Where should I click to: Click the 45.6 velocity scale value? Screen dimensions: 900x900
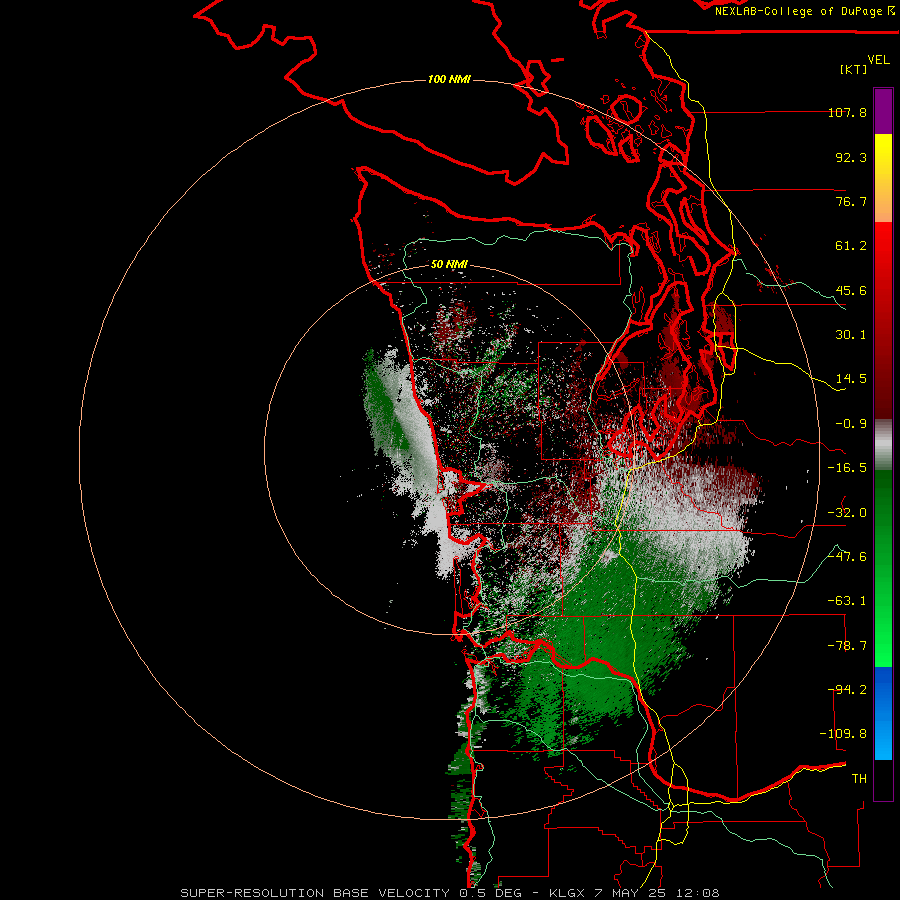pyautogui.click(x=851, y=290)
